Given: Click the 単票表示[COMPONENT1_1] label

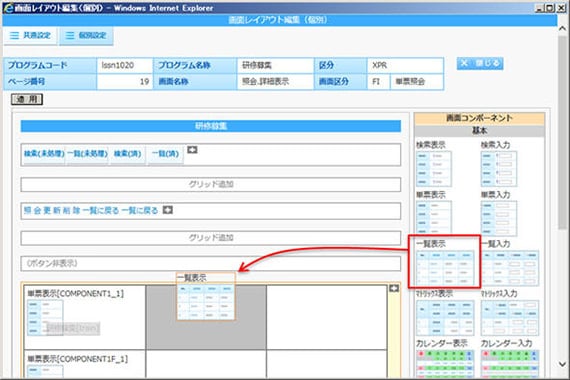Looking at the screenshot, I should tap(76, 293).
